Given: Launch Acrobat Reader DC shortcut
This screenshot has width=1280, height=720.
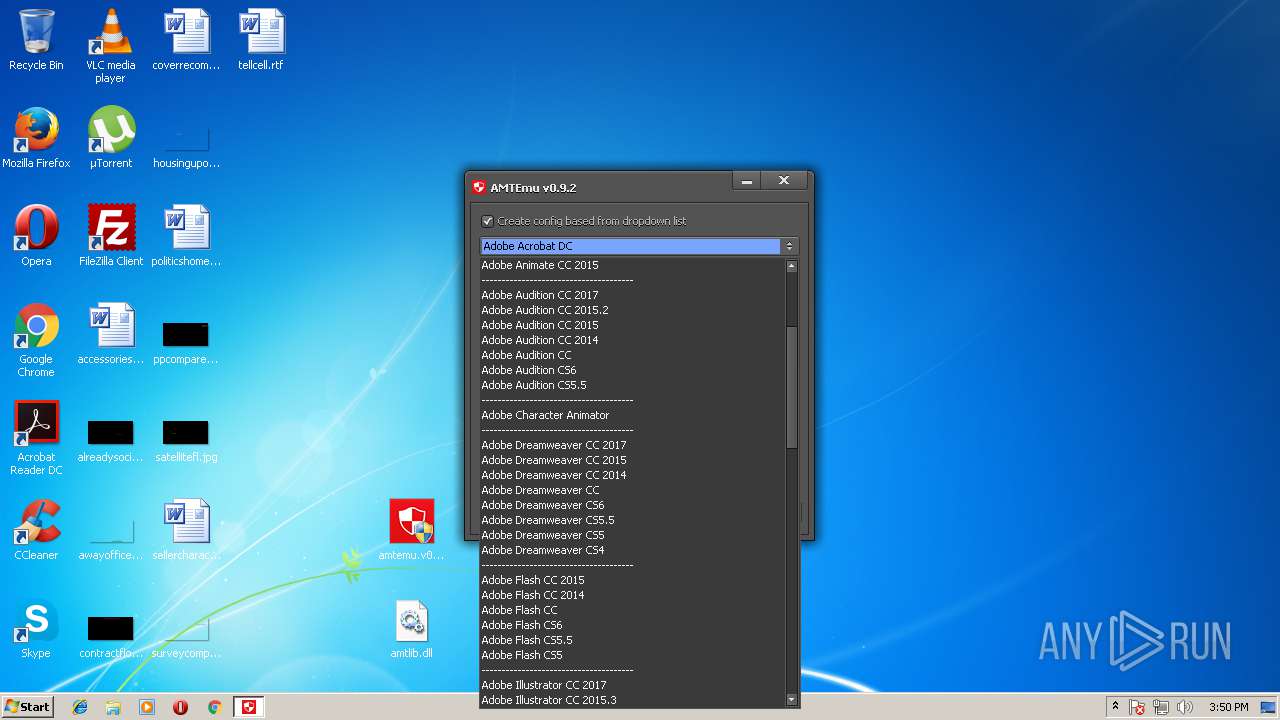Looking at the screenshot, I should point(36,439).
